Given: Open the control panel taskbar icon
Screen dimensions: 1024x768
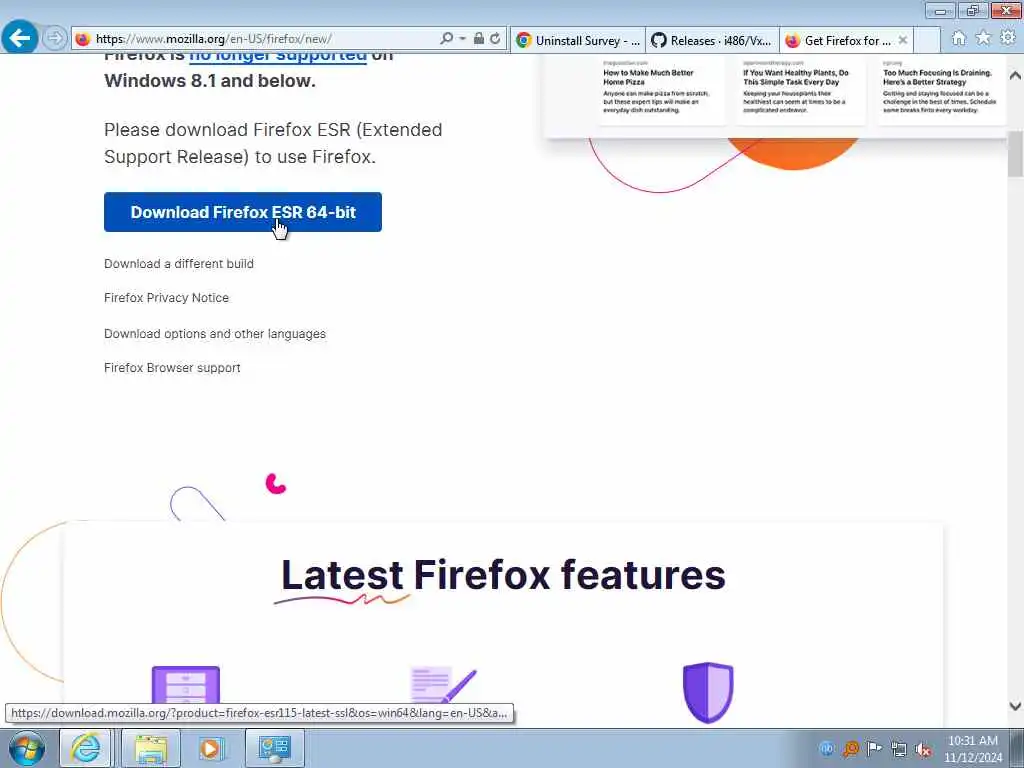Looking at the screenshot, I should pyautogui.click(x=274, y=748).
